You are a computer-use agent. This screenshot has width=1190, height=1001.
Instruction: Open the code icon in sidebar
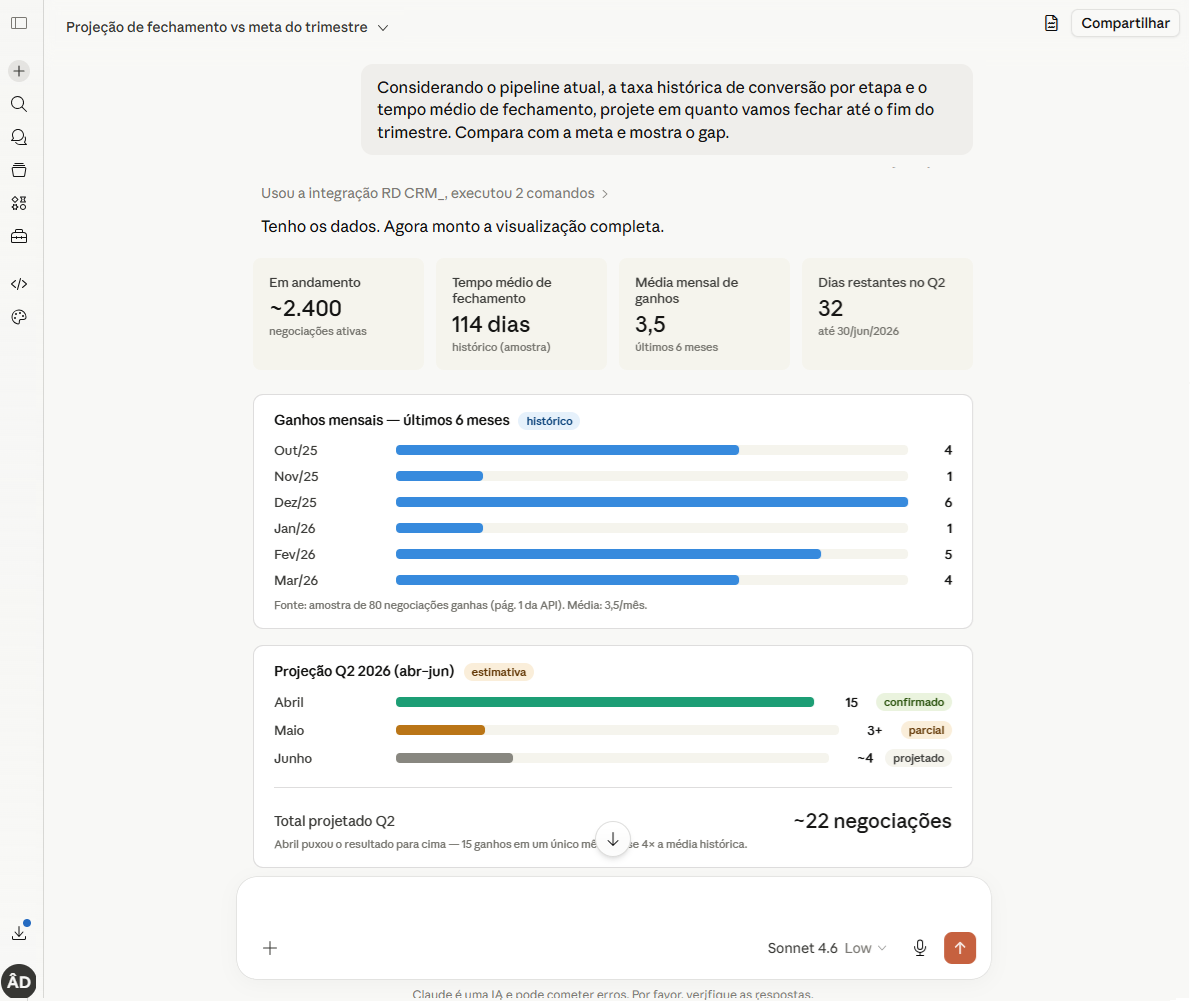pyautogui.click(x=19, y=284)
